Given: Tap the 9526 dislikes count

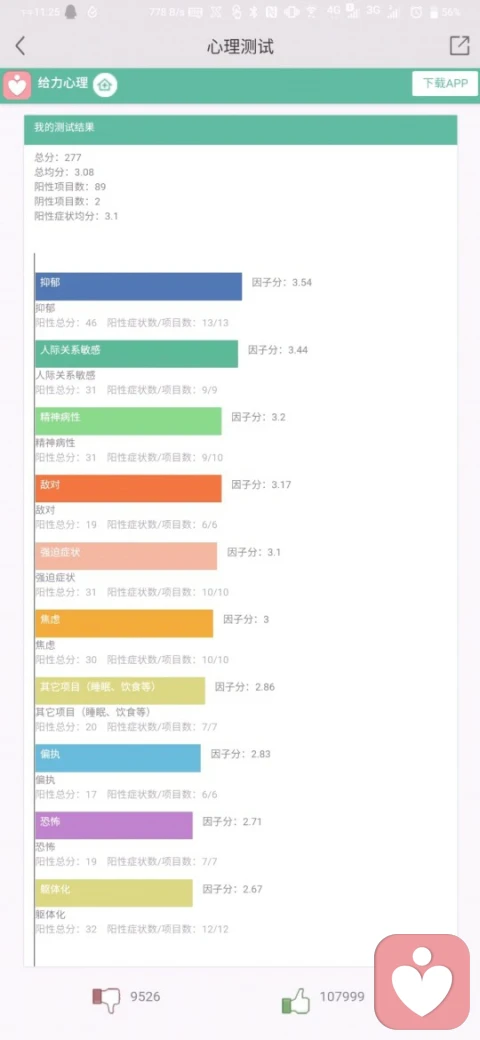Looking at the screenshot, I should tap(145, 996).
